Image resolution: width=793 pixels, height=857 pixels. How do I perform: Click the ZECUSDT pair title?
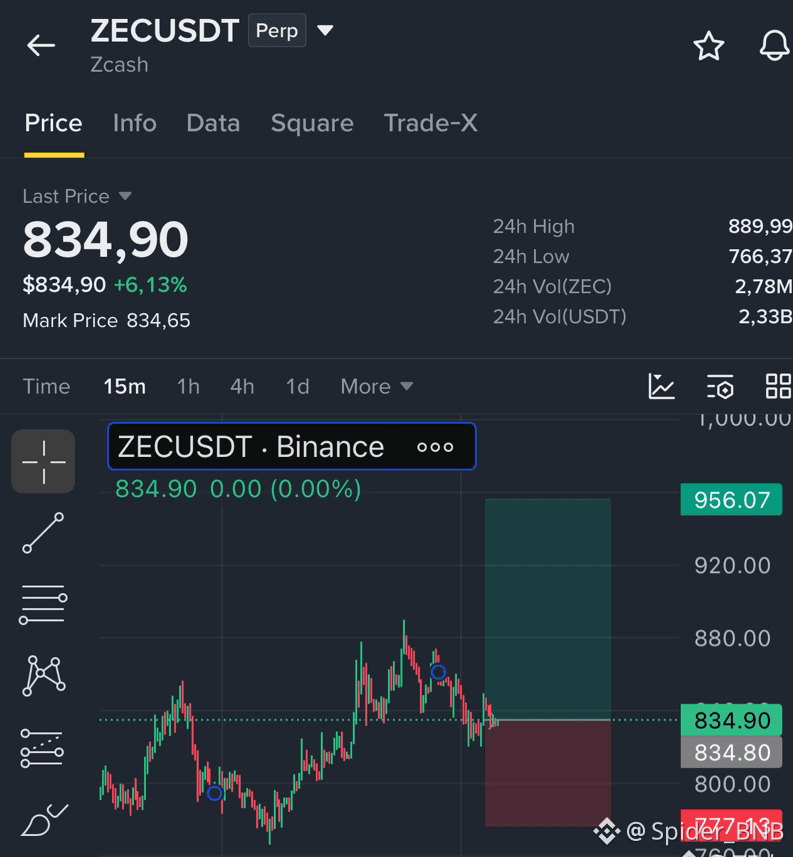[x=165, y=31]
